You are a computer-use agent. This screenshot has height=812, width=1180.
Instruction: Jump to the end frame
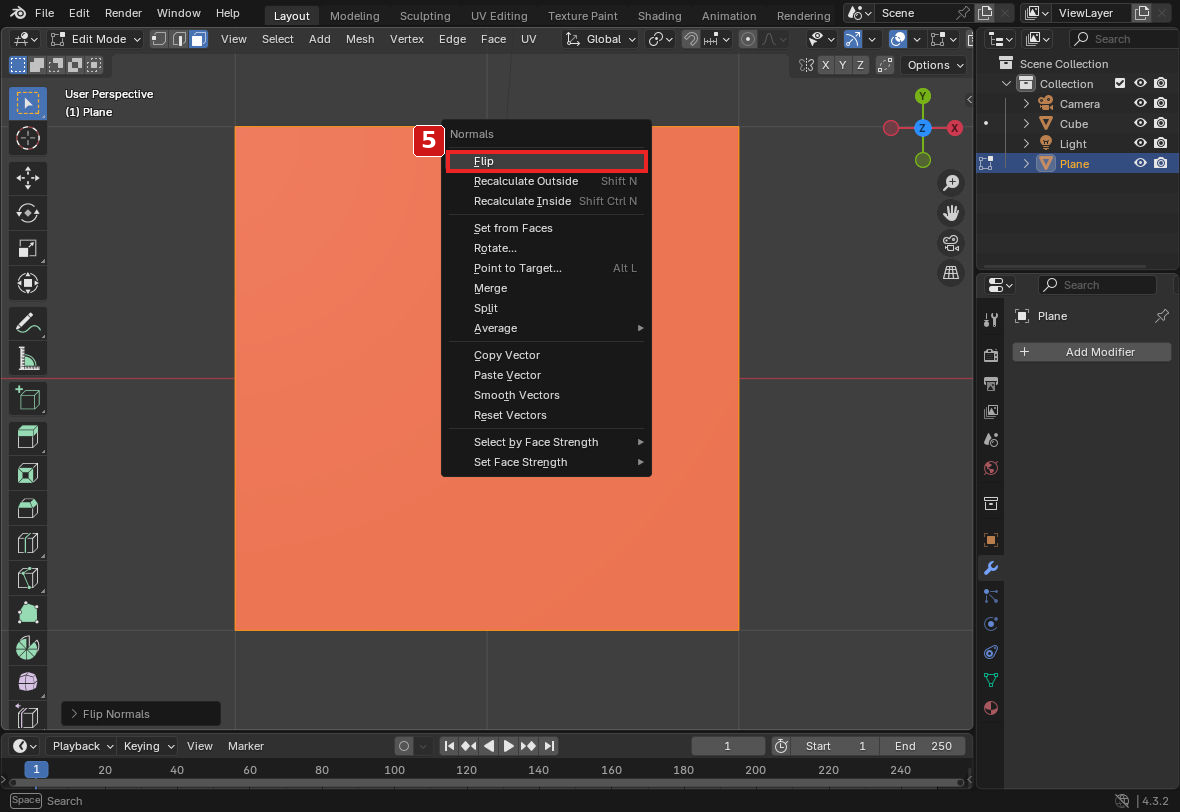[549, 747]
